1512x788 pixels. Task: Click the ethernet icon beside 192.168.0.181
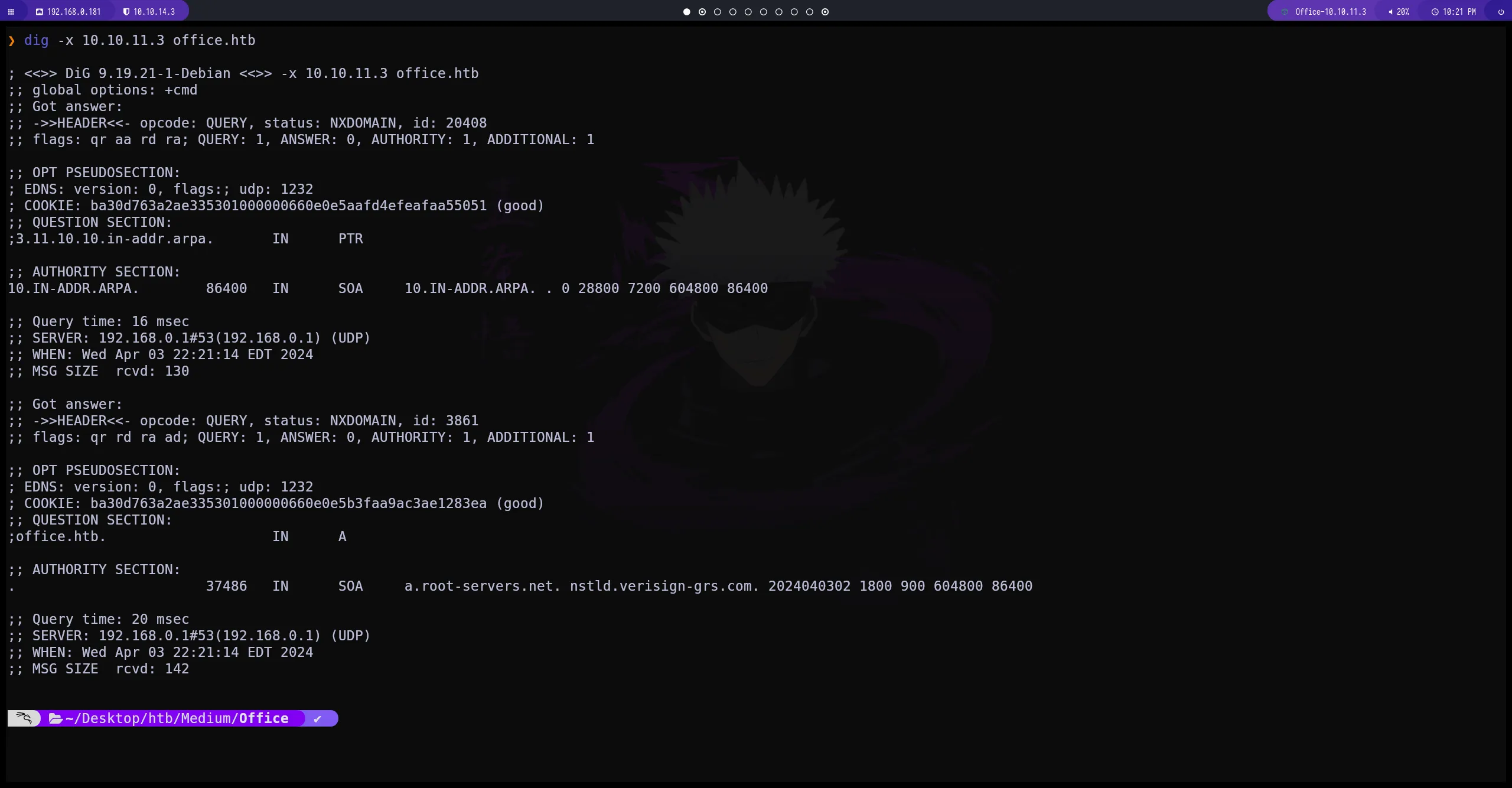click(x=39, y=12)
